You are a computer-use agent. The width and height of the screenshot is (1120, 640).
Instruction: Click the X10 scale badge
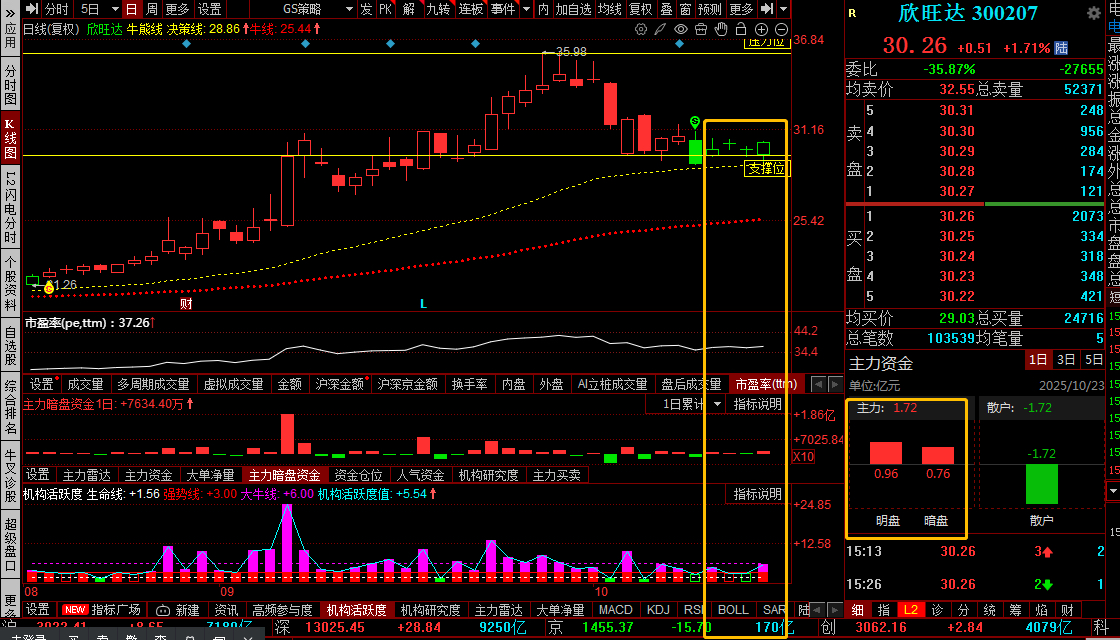pos(804,457)
